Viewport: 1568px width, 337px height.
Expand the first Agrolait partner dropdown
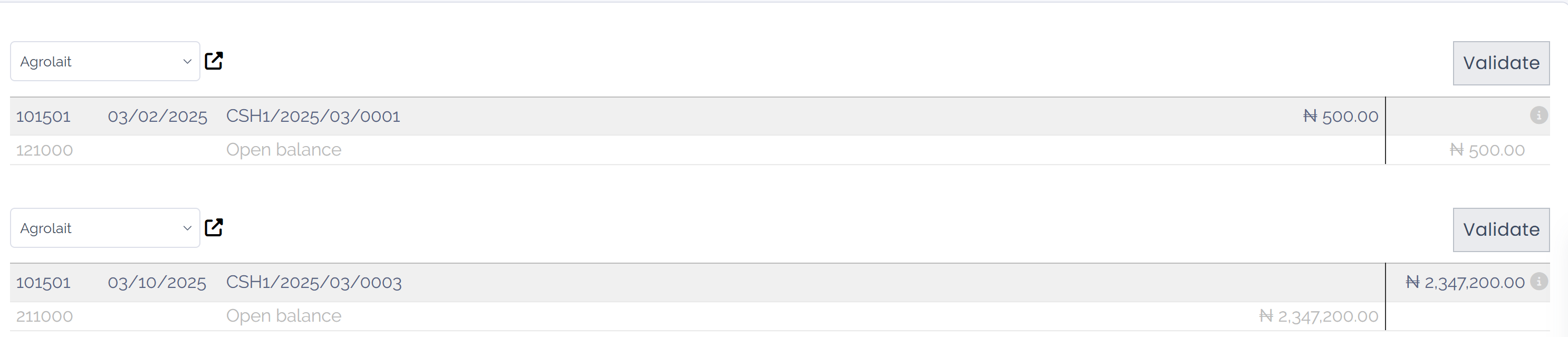pos(105,61)
